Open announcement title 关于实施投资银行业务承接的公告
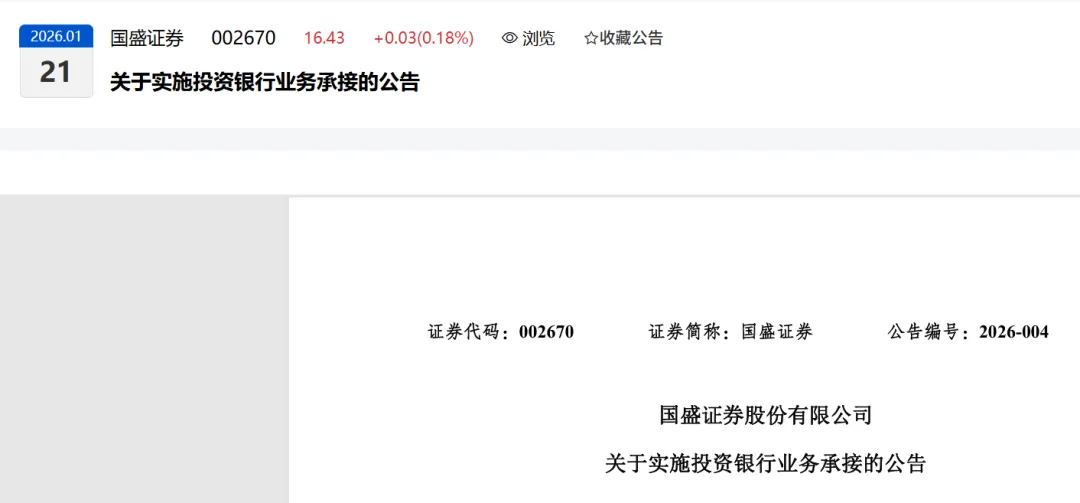This screenshot has height=503, width=1080. [x=265, y=83]
